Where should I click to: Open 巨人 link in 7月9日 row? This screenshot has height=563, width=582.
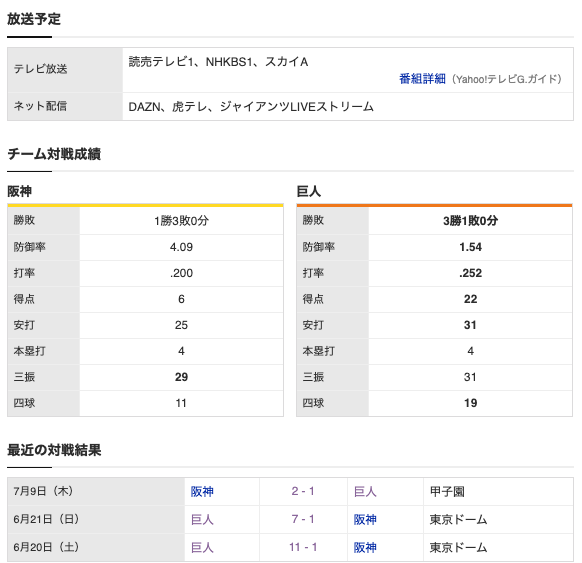click(x=365, y=491)
